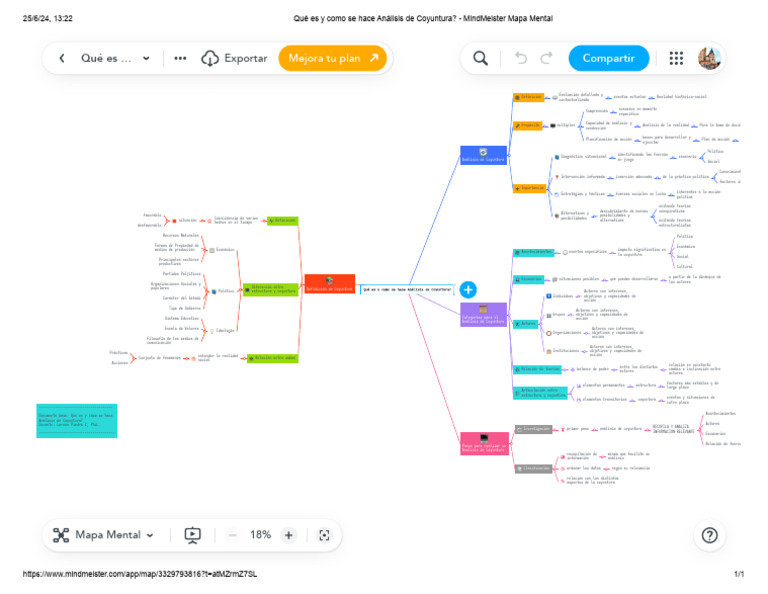The height and width of the screenshot is (594, 768).
Task: Open the help question mark button
Action: point(709,535)
